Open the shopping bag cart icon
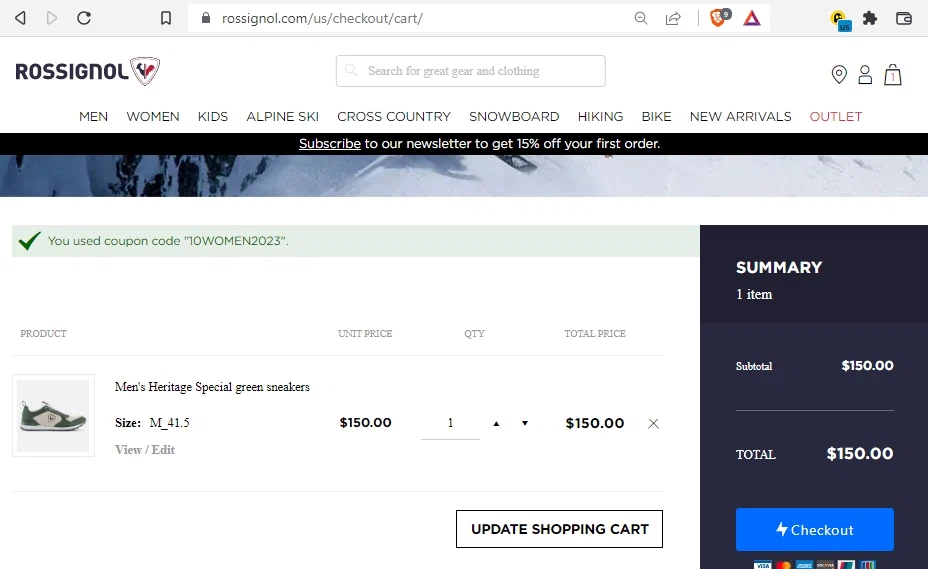928x569 pixels. pyautogui.click(x=892, y=75)
